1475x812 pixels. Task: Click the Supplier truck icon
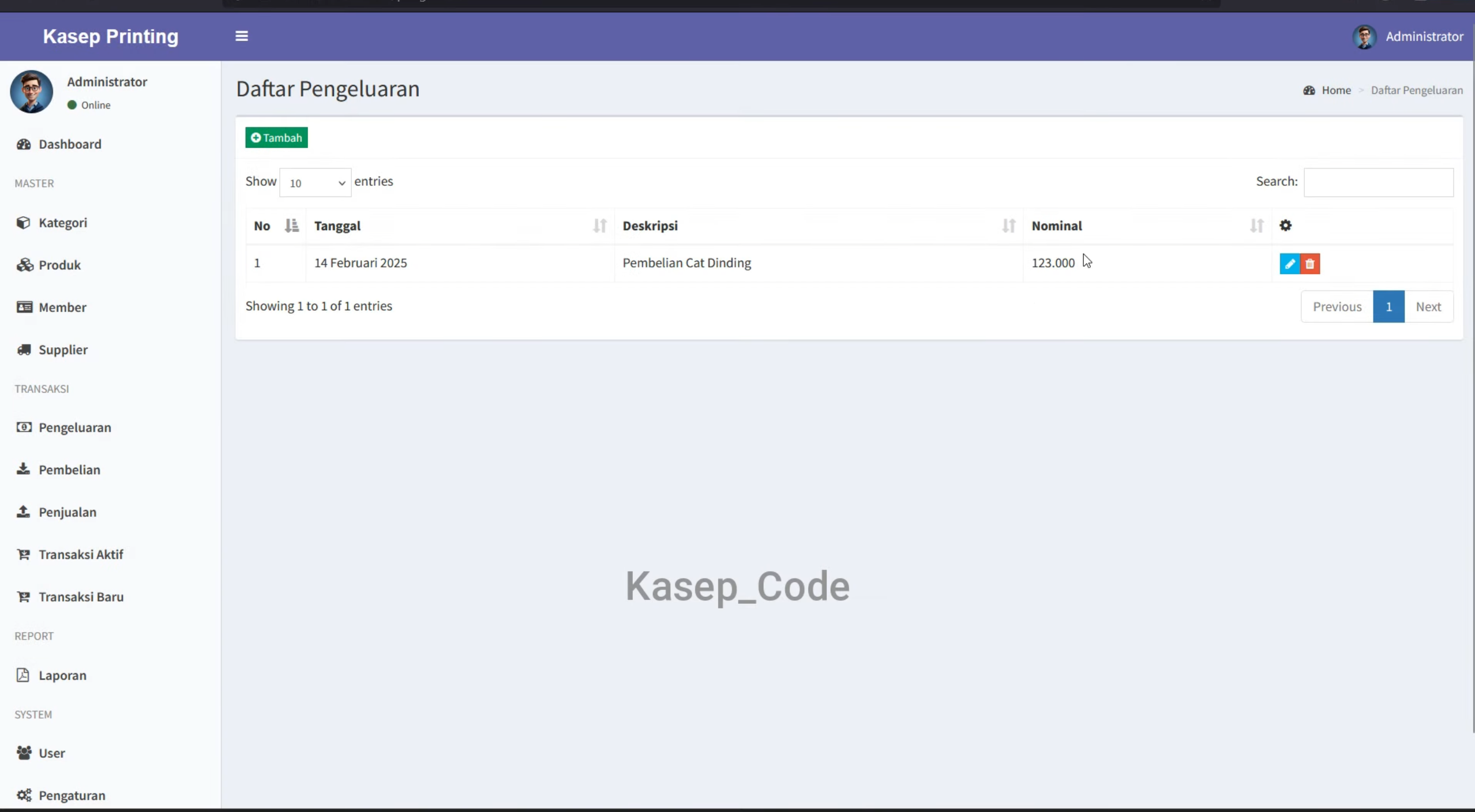pos(24,349)
